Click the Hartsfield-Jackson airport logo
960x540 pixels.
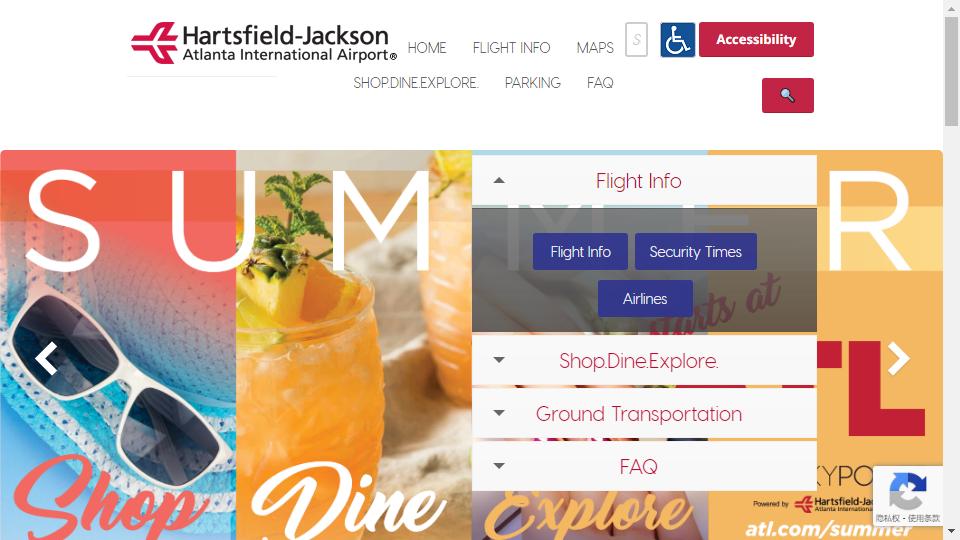264,43
